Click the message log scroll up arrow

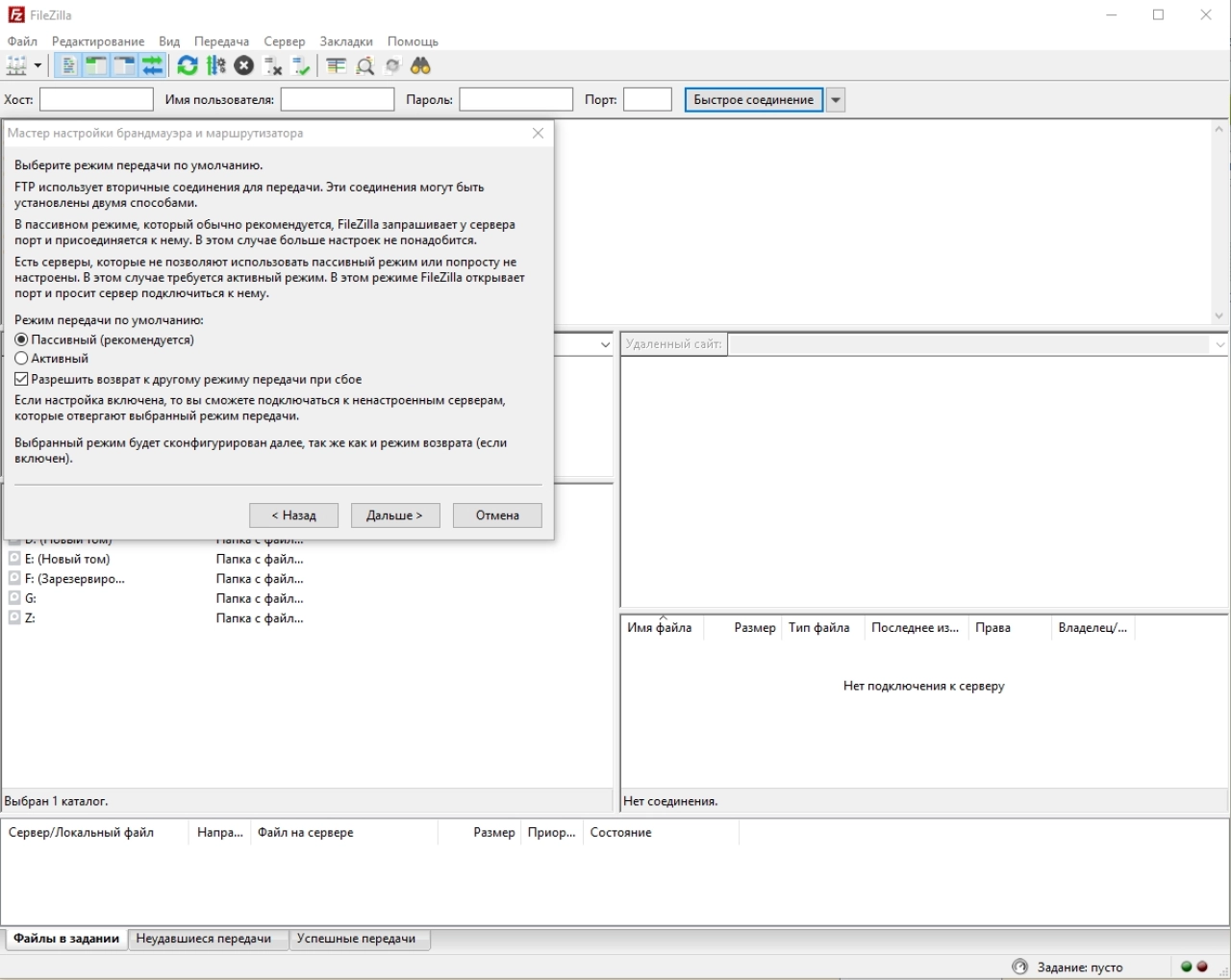coord(1219,130)
